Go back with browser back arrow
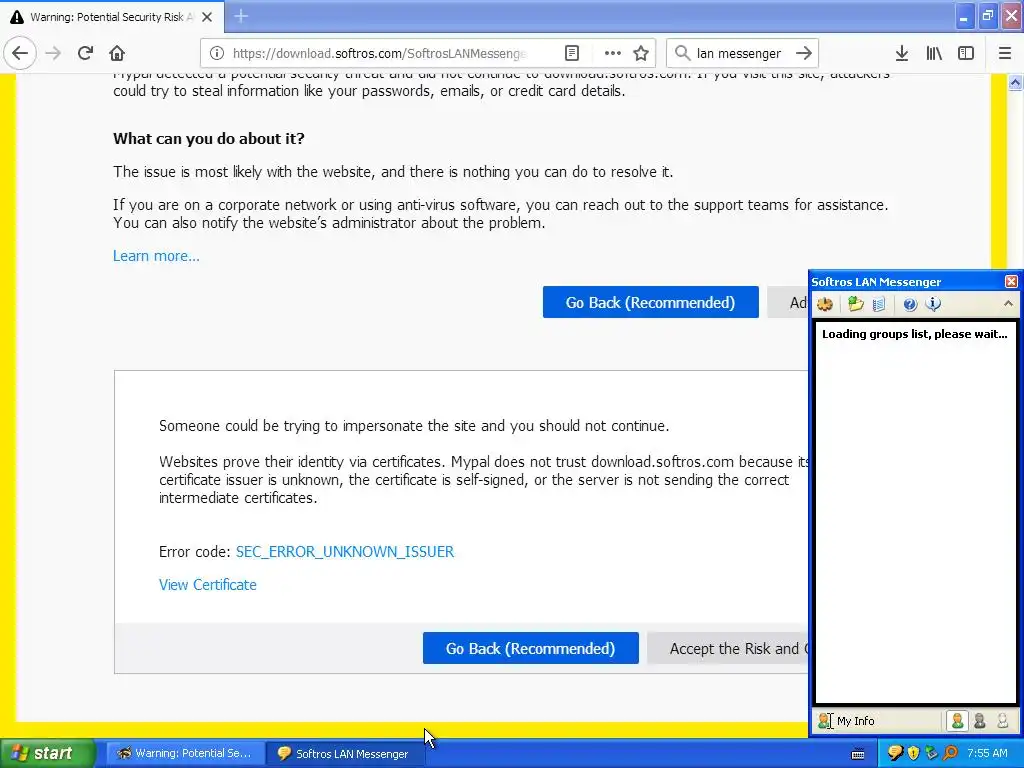The height and width of the screenshot is (768, 1024). coord(20,53)
